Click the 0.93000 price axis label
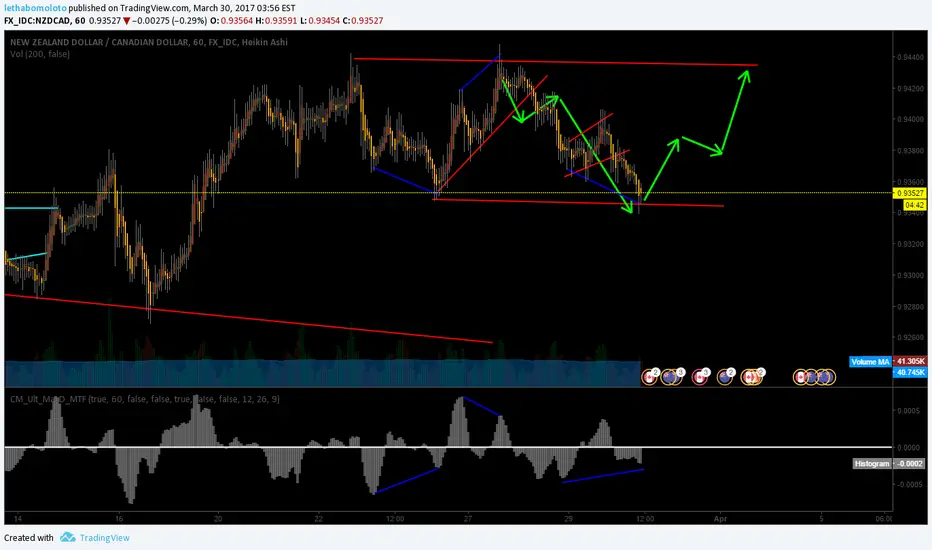932x550 pixels. (910, 275)
